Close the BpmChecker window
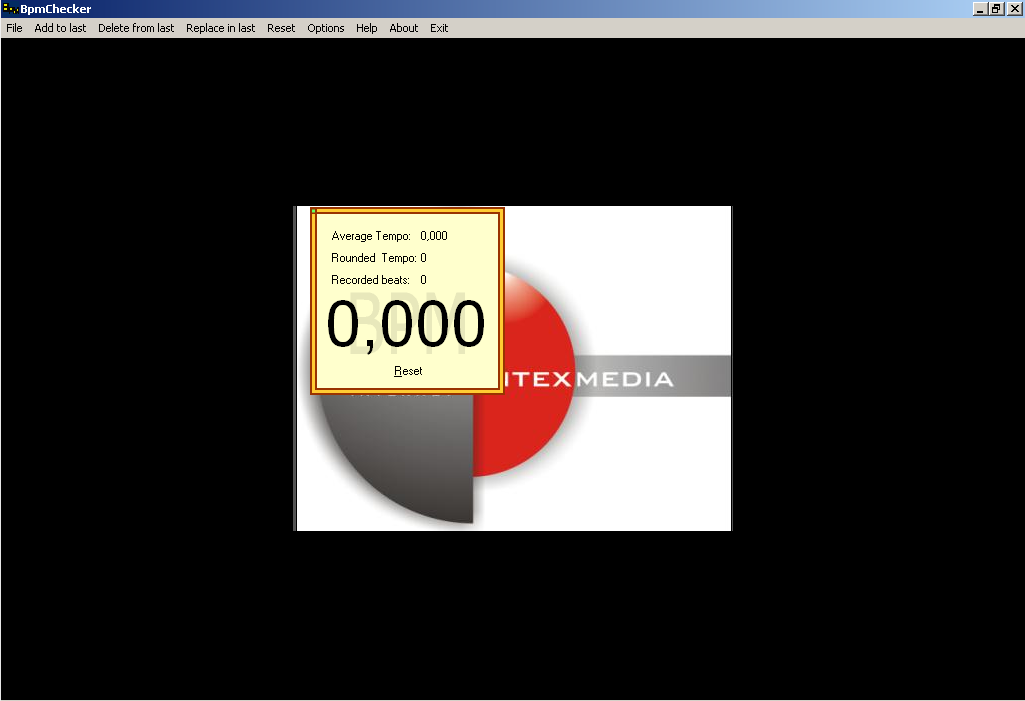 pos(1014,9)
